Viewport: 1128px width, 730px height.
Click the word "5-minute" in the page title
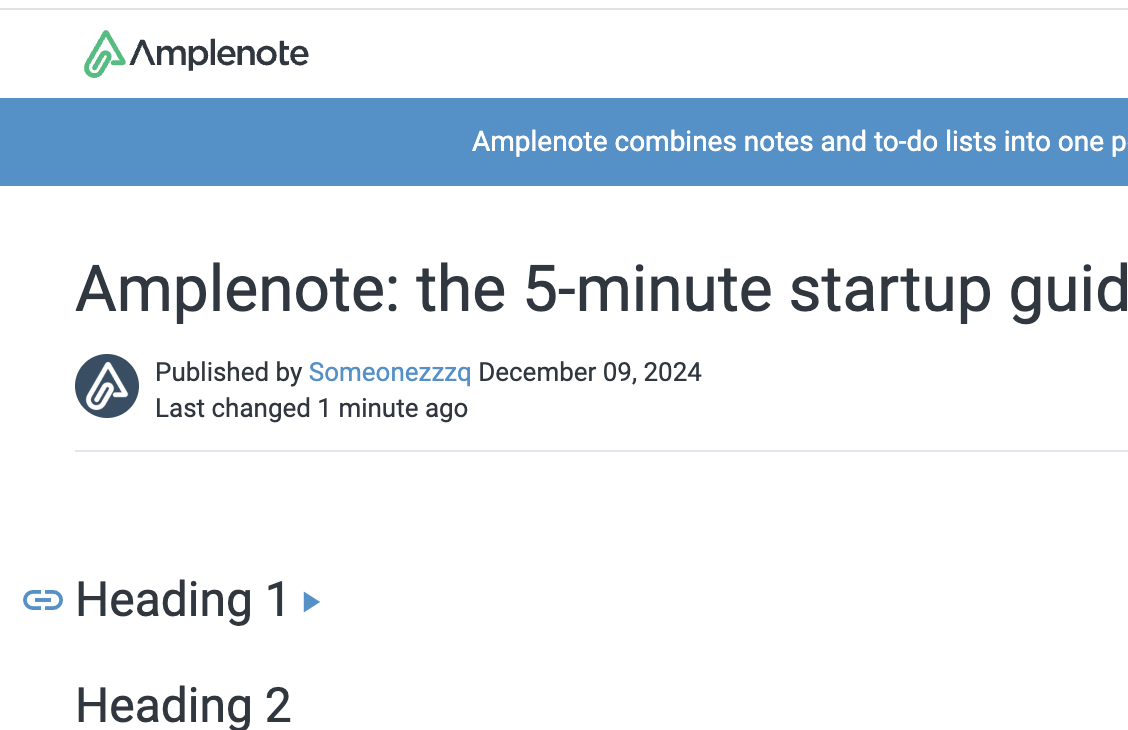648,290
